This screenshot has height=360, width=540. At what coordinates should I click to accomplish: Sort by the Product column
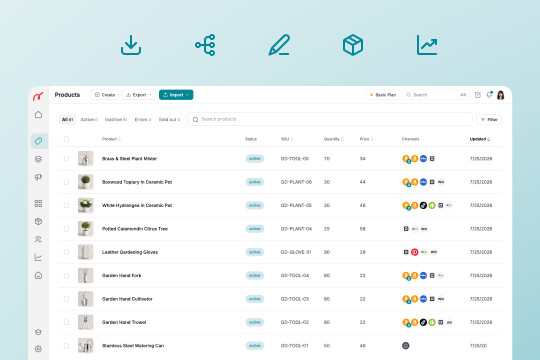pos(111,139)
